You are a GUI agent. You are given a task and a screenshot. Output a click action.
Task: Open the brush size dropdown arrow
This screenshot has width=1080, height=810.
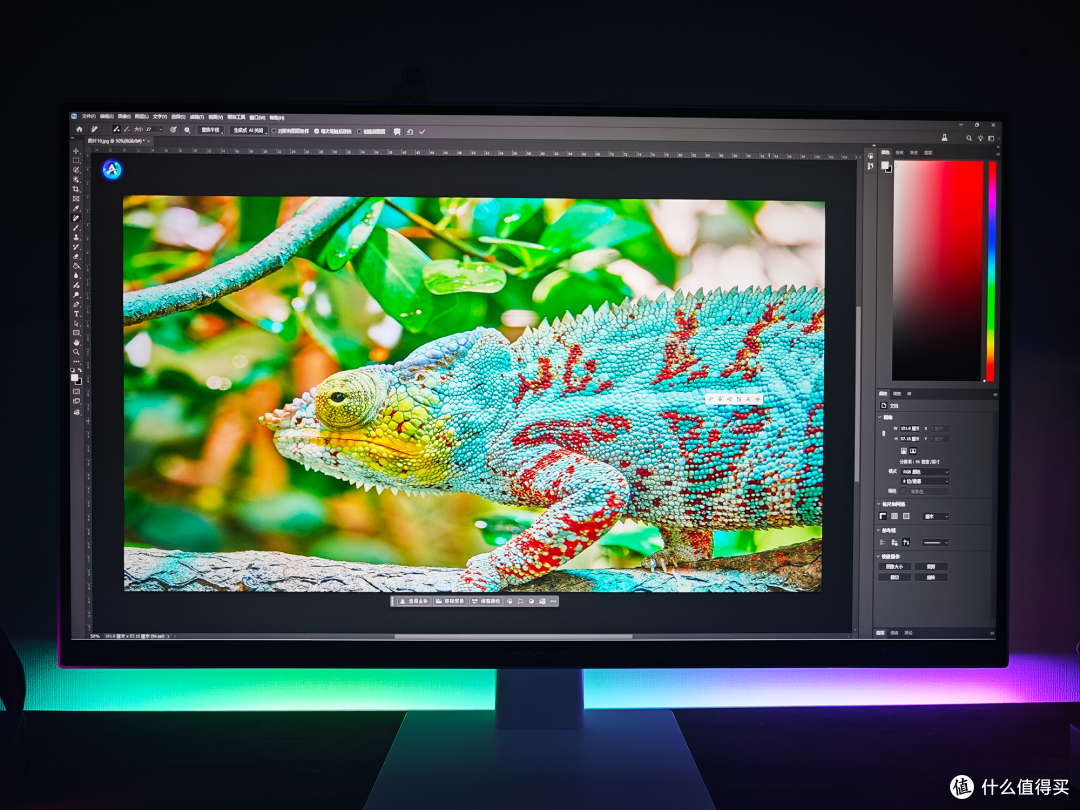161,129
